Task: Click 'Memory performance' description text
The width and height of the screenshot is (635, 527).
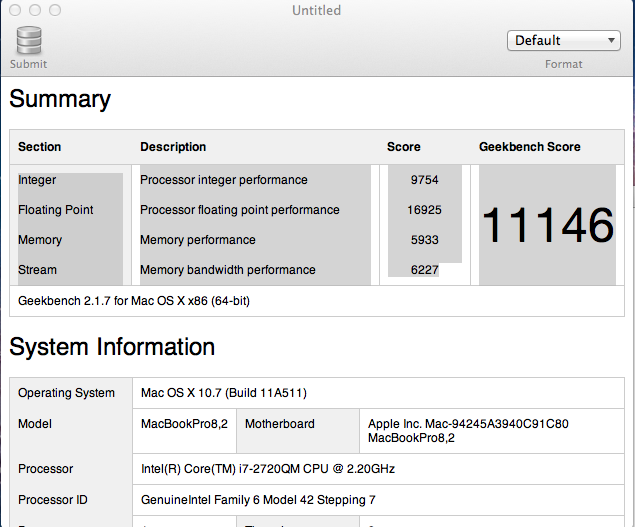Action: [x=198, y=240]
